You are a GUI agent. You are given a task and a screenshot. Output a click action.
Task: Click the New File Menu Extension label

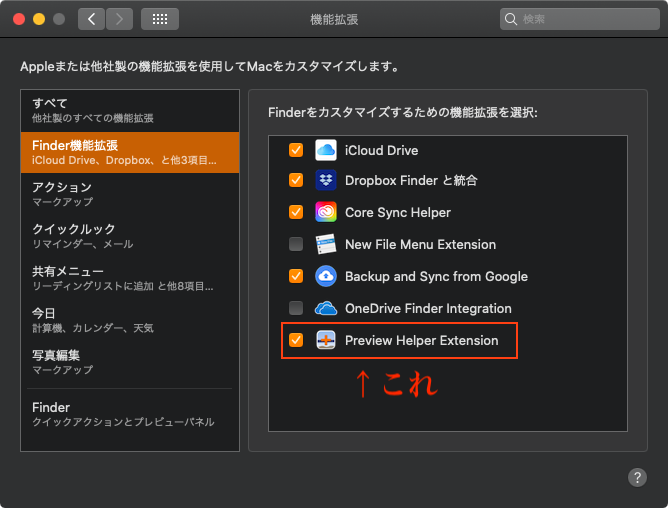[x=420, y=244]
